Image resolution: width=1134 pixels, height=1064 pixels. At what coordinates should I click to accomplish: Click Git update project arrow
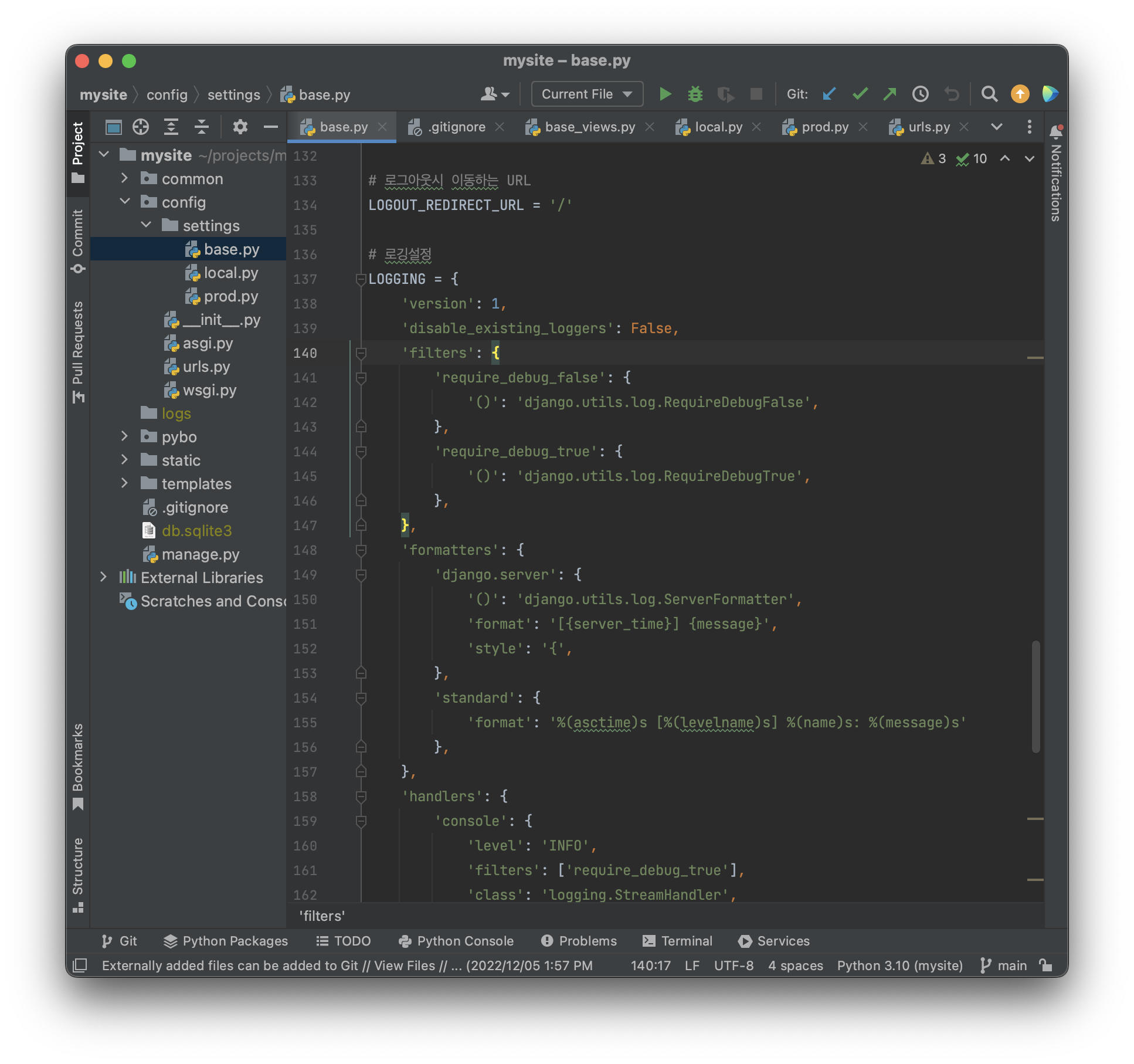coord(829,94)
